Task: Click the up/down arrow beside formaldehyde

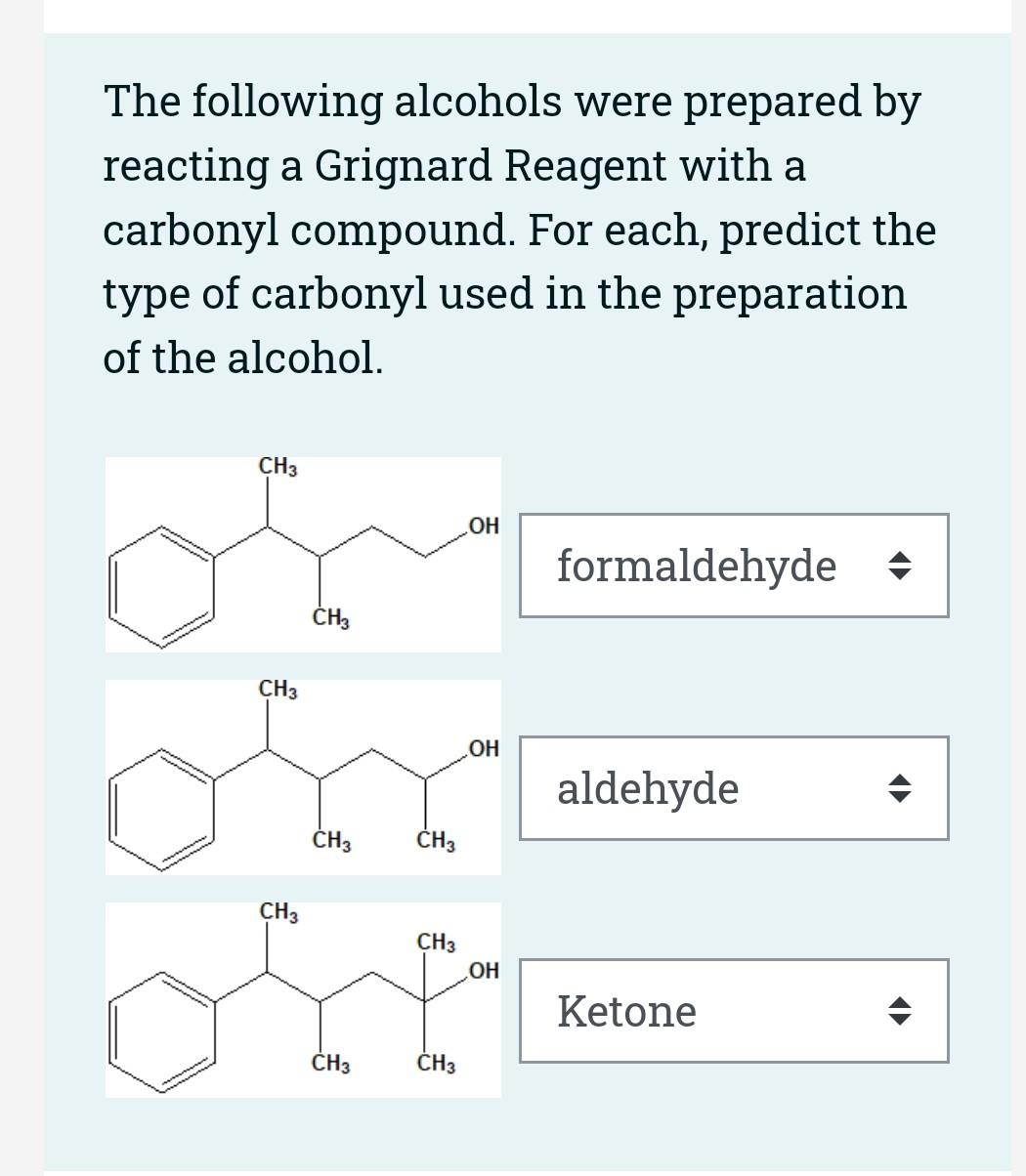Action: [900, 566]
